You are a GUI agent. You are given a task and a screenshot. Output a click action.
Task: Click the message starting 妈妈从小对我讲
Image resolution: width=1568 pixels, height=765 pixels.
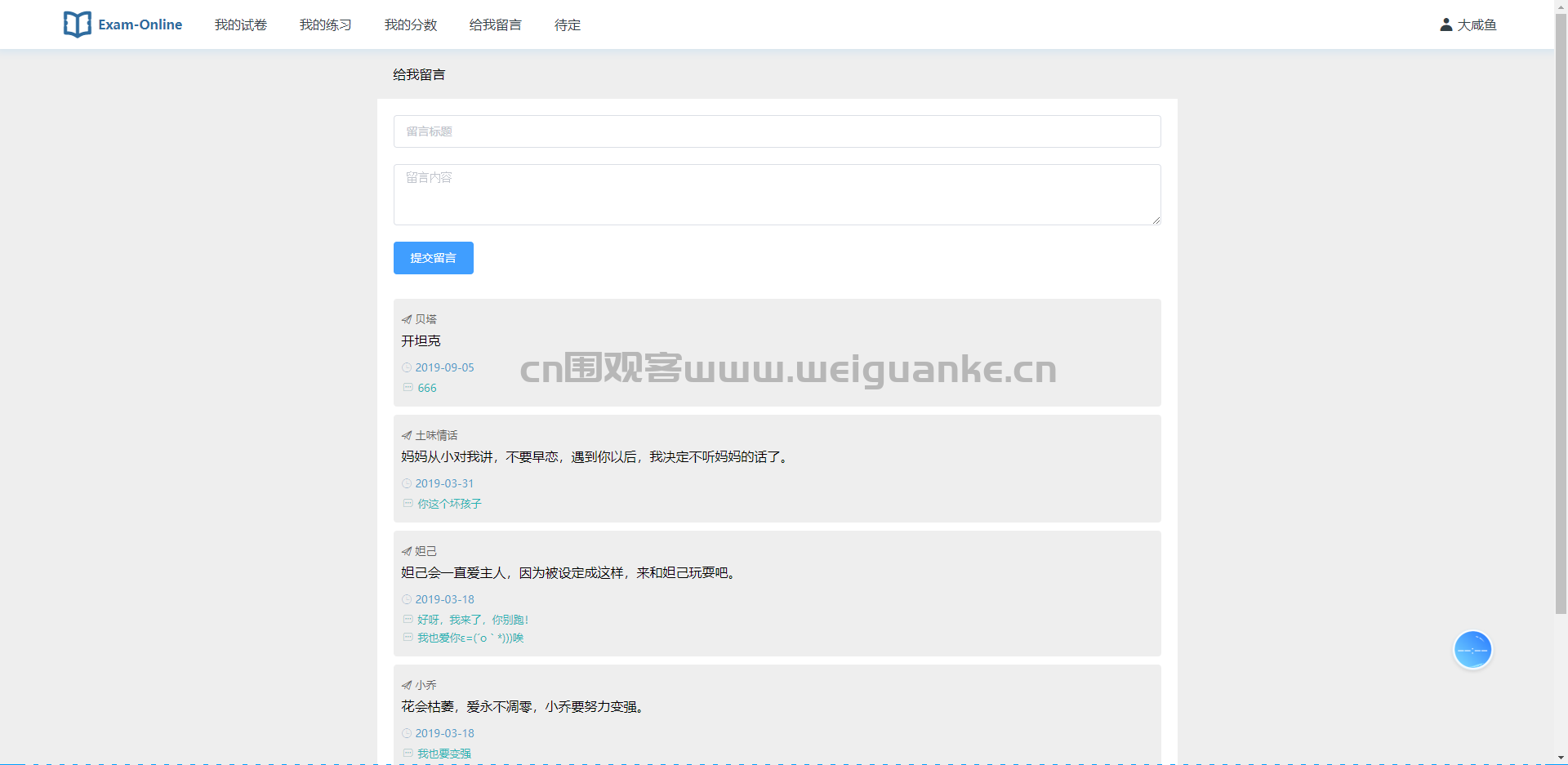(x=596, y=456)
